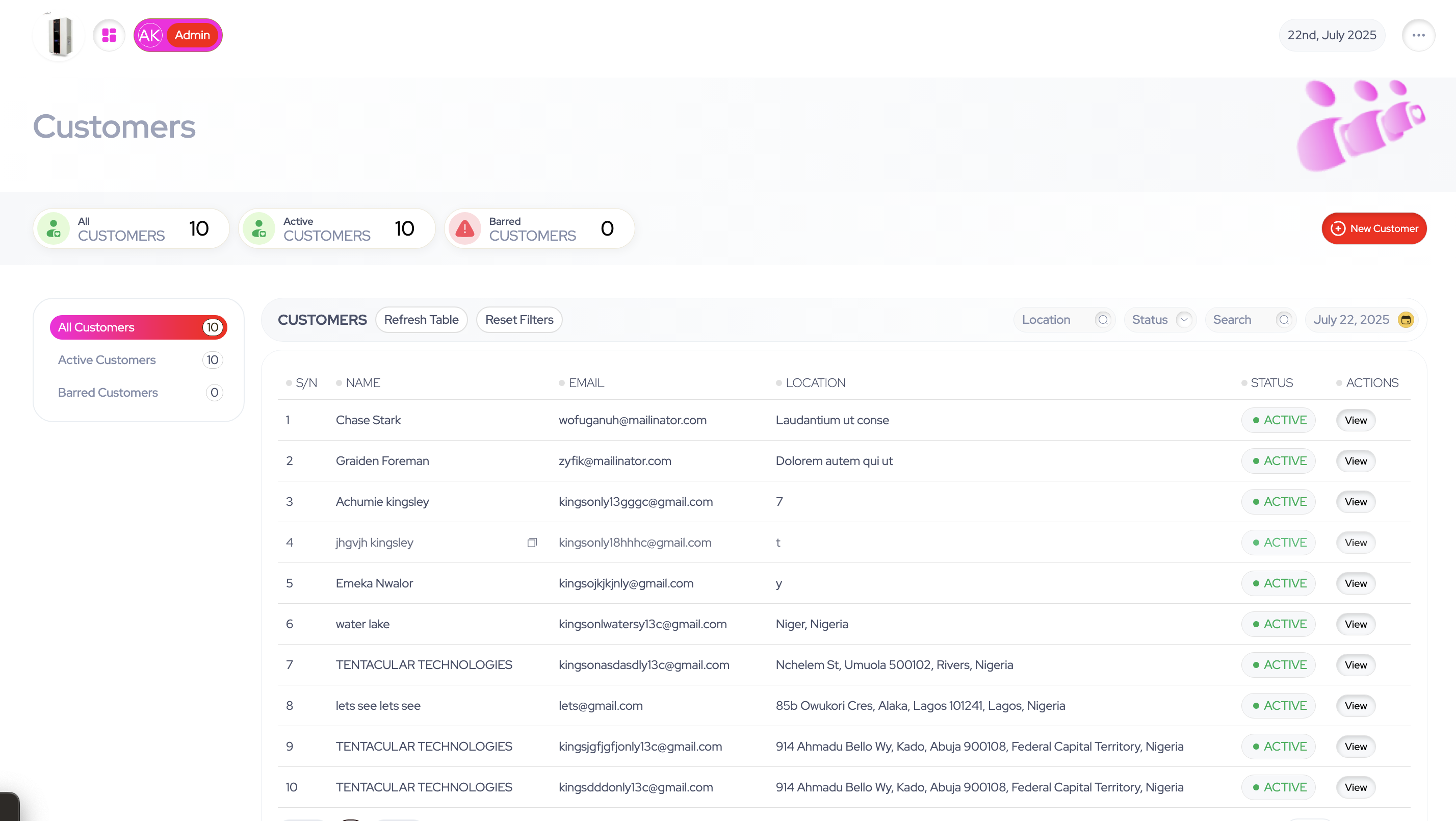
Task: Click the calendar icon next to July 22, 2025
Action: click(x=1405, y=319)
